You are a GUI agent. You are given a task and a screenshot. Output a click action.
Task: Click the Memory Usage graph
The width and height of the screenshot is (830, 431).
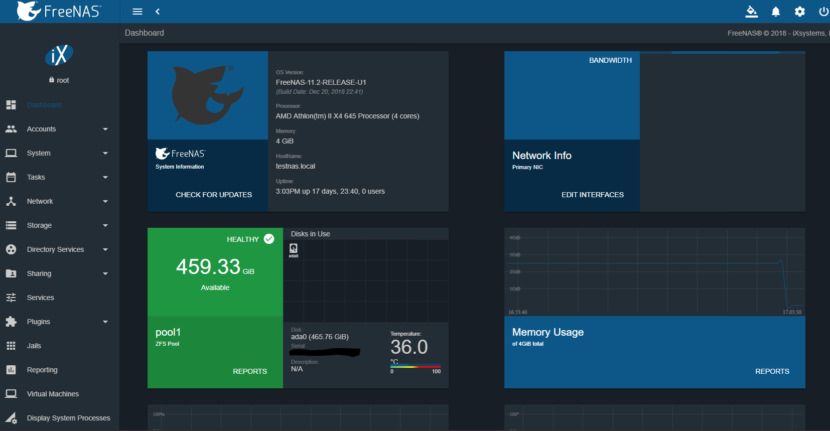[x=655, y=272]
